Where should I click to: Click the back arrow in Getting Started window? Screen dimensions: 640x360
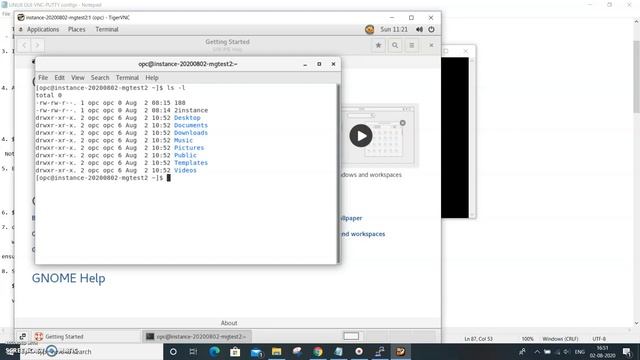coord(24,45)
